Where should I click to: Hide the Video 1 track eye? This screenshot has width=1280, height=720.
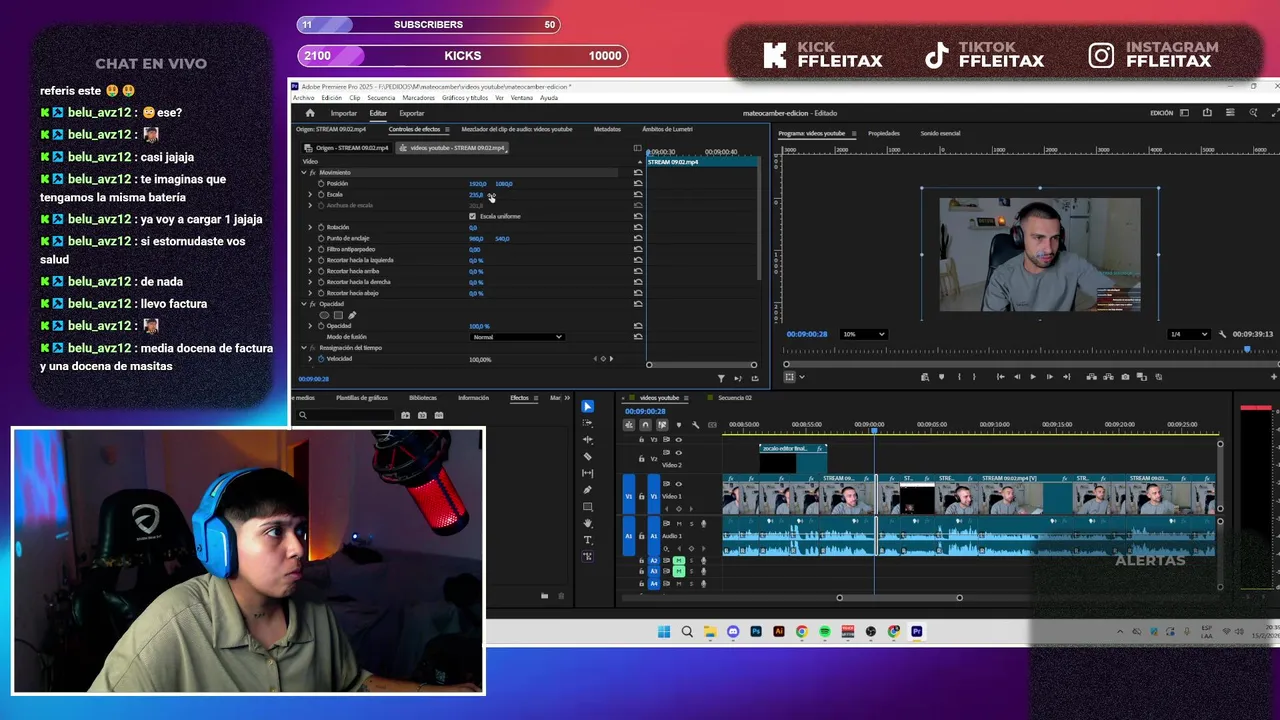pos(679,484)
